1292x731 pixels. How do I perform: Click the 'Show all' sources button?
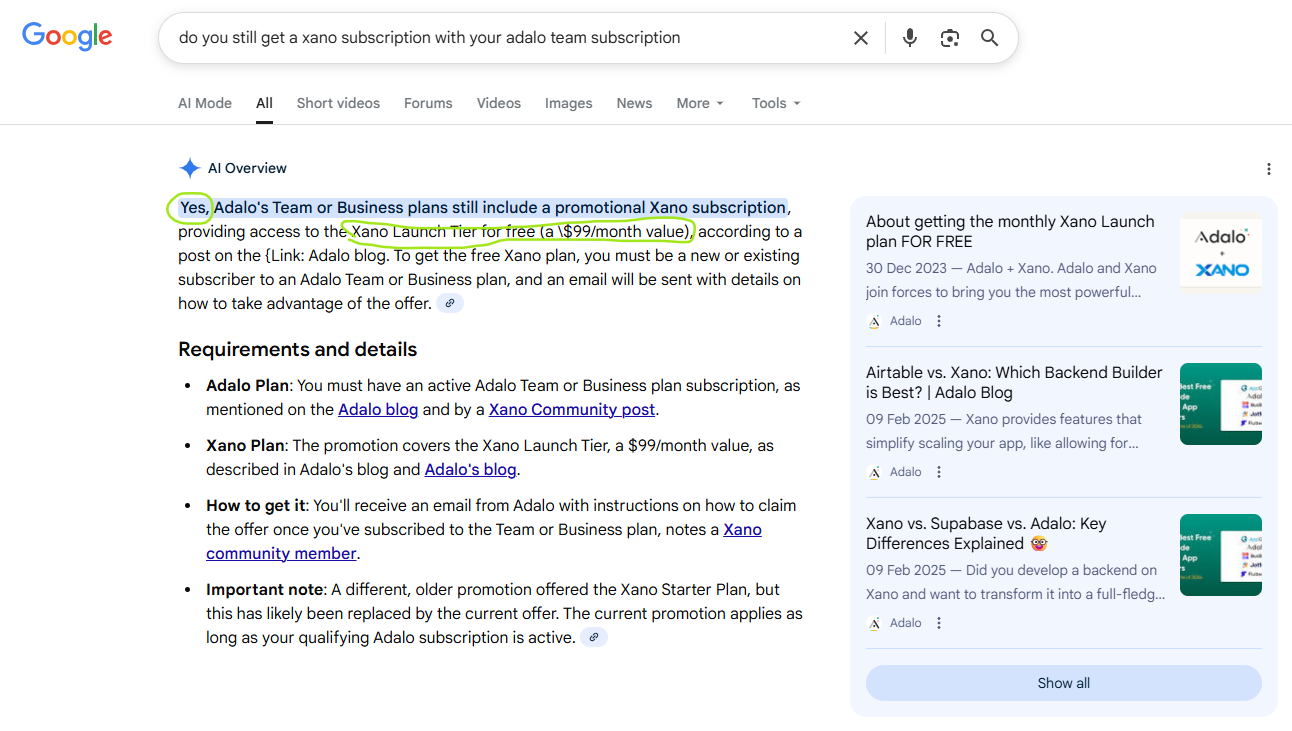click(1064, 683)
